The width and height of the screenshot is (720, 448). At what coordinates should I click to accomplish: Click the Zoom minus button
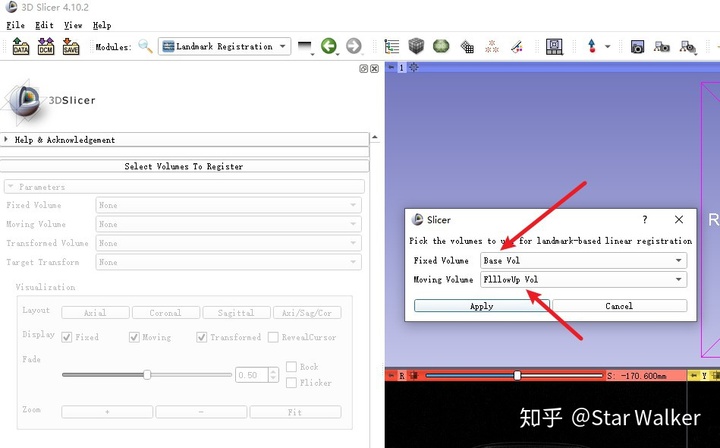(x=201, y=412)
